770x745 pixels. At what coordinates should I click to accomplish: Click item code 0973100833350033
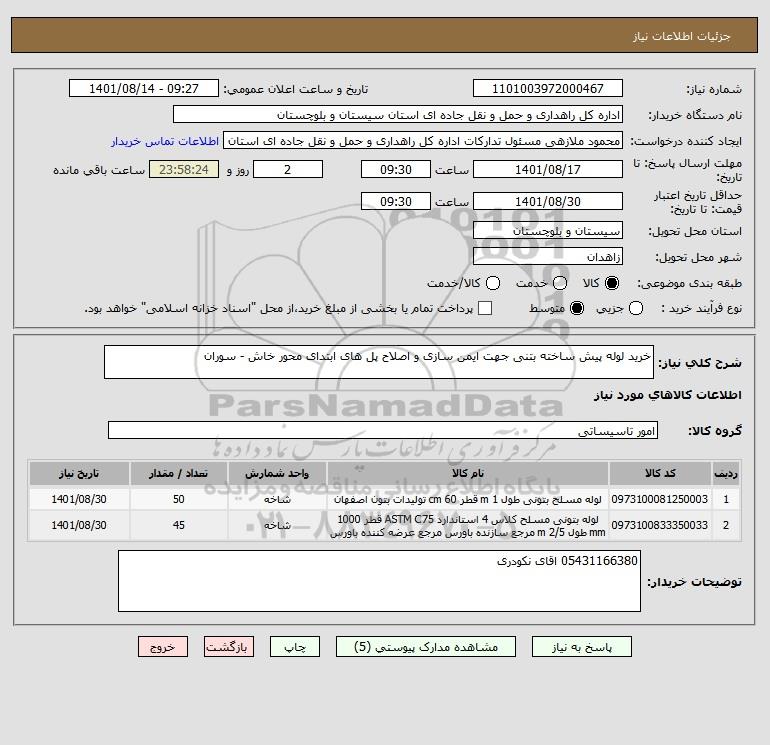coord(660,525)
